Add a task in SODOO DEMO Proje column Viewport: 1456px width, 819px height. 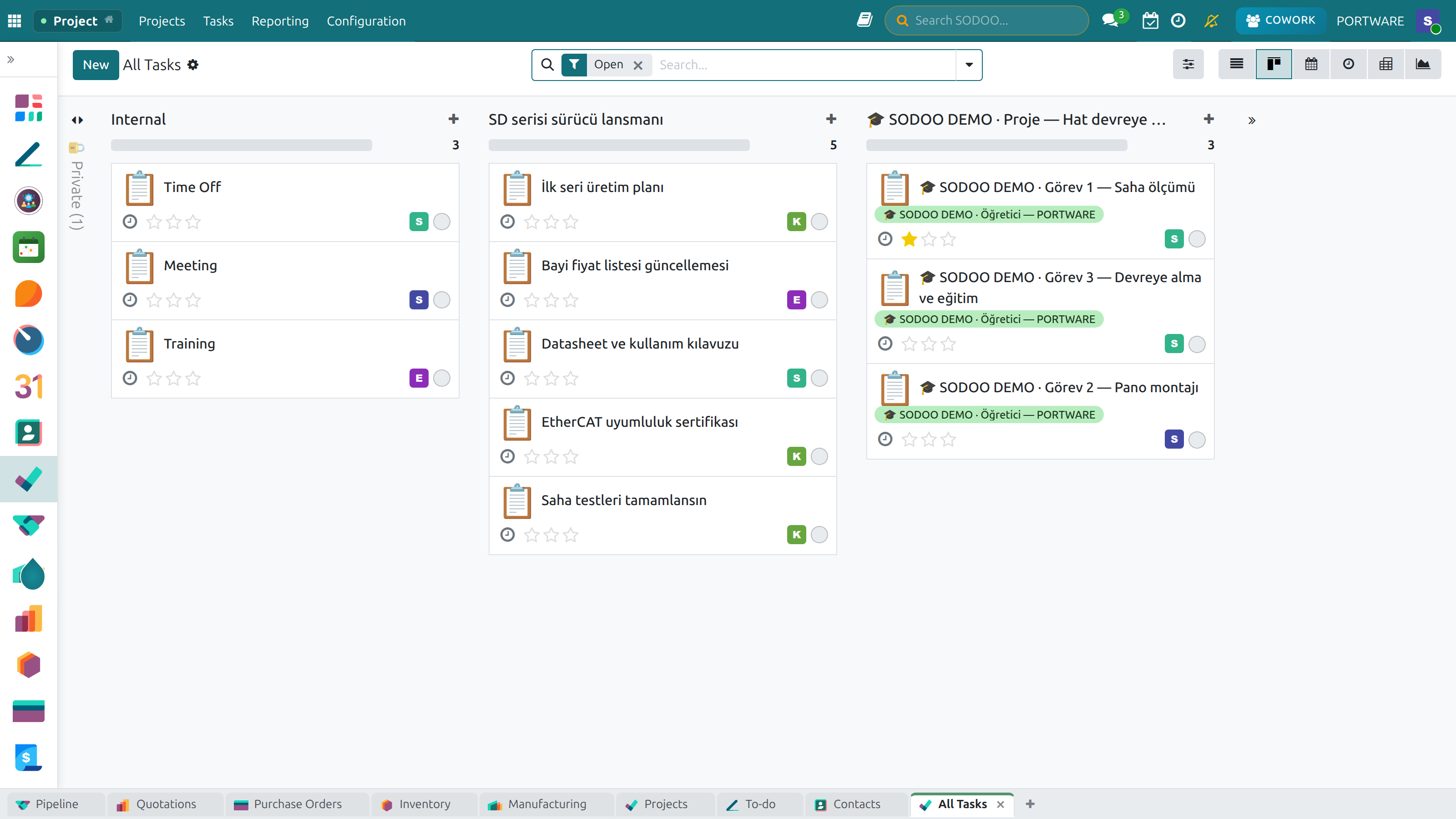pyautogui.click(x=1209, y=119)
